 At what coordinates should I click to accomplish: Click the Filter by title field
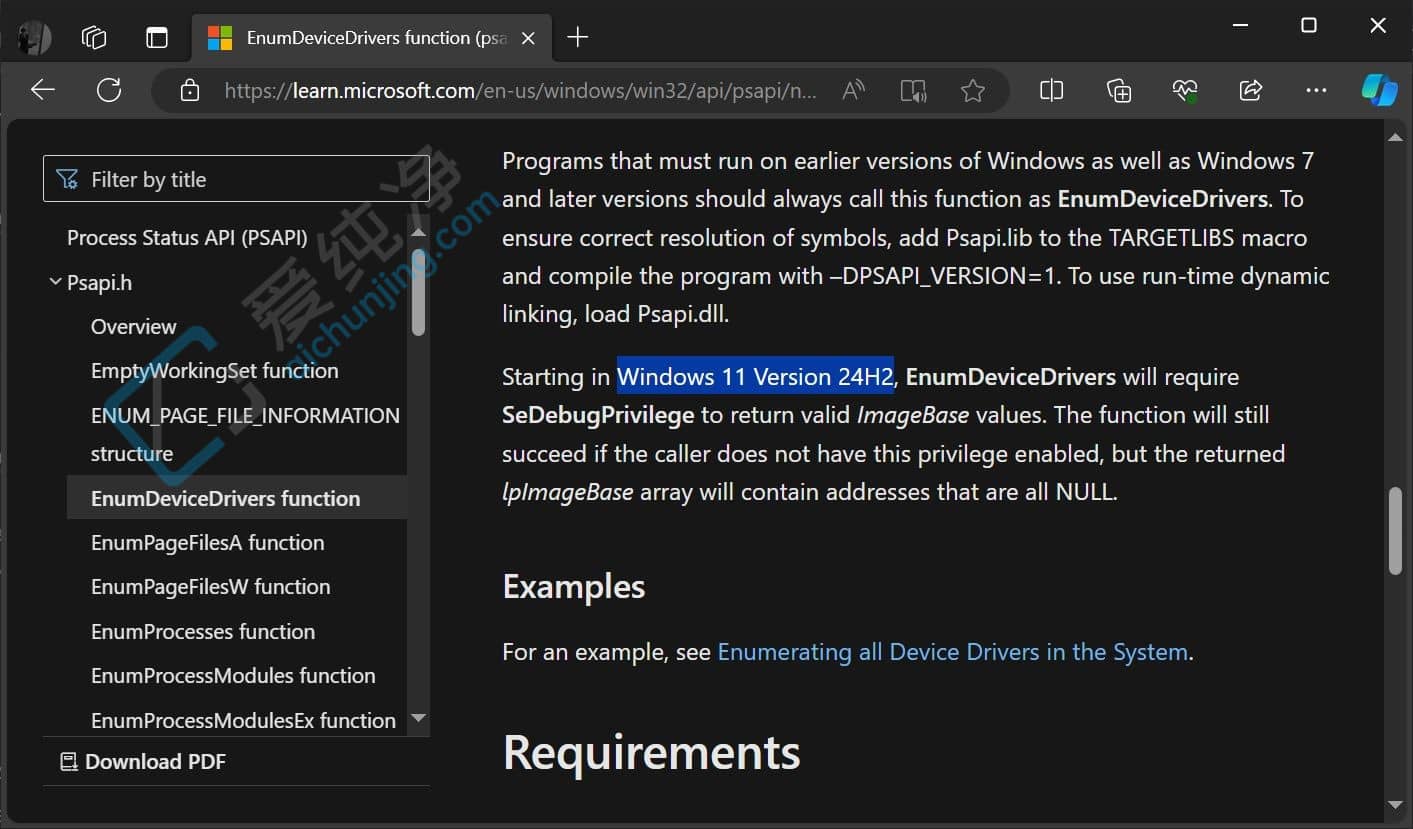[x=237, y=178]
